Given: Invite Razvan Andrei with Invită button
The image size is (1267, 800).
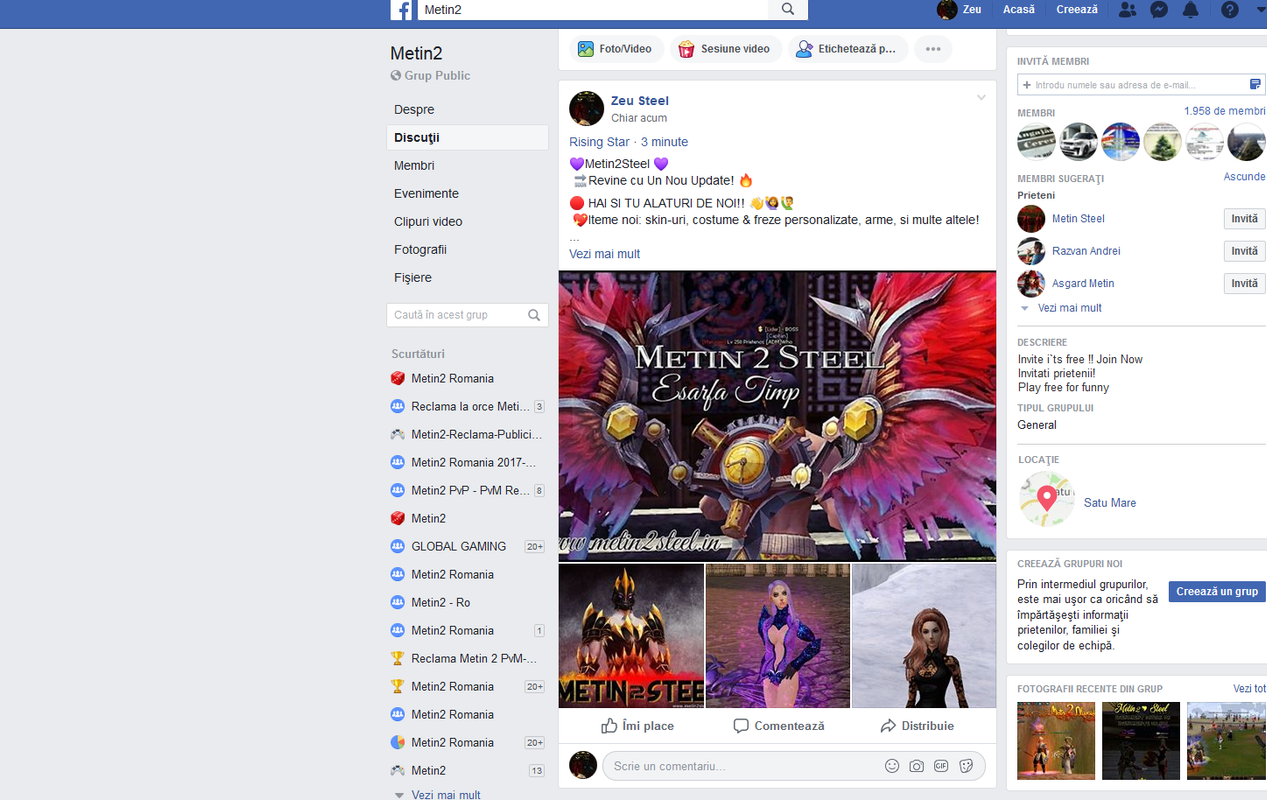Looking at the screenshot, I should click(1244, 251).
